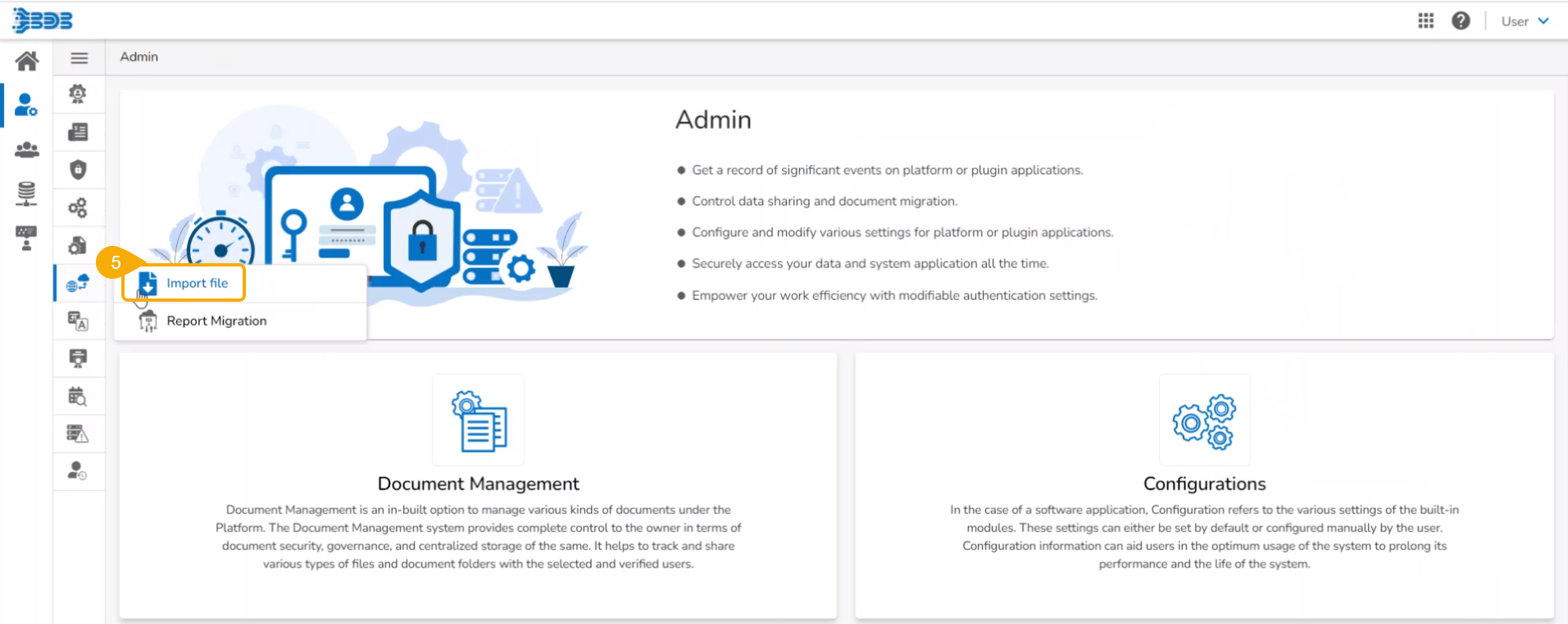Viewport: 1568px width, 624px height.
Task: Open the data server icon in the left rail
Action: click(26, 194)
